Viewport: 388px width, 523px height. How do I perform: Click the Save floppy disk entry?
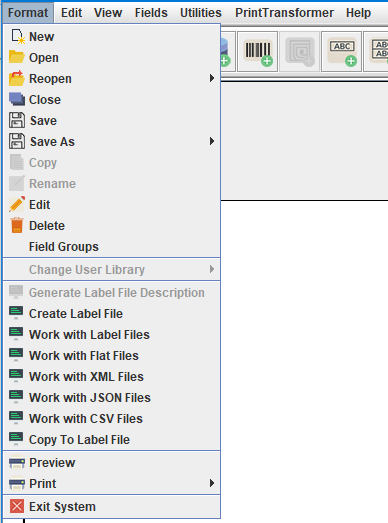(x=111, y=121)
